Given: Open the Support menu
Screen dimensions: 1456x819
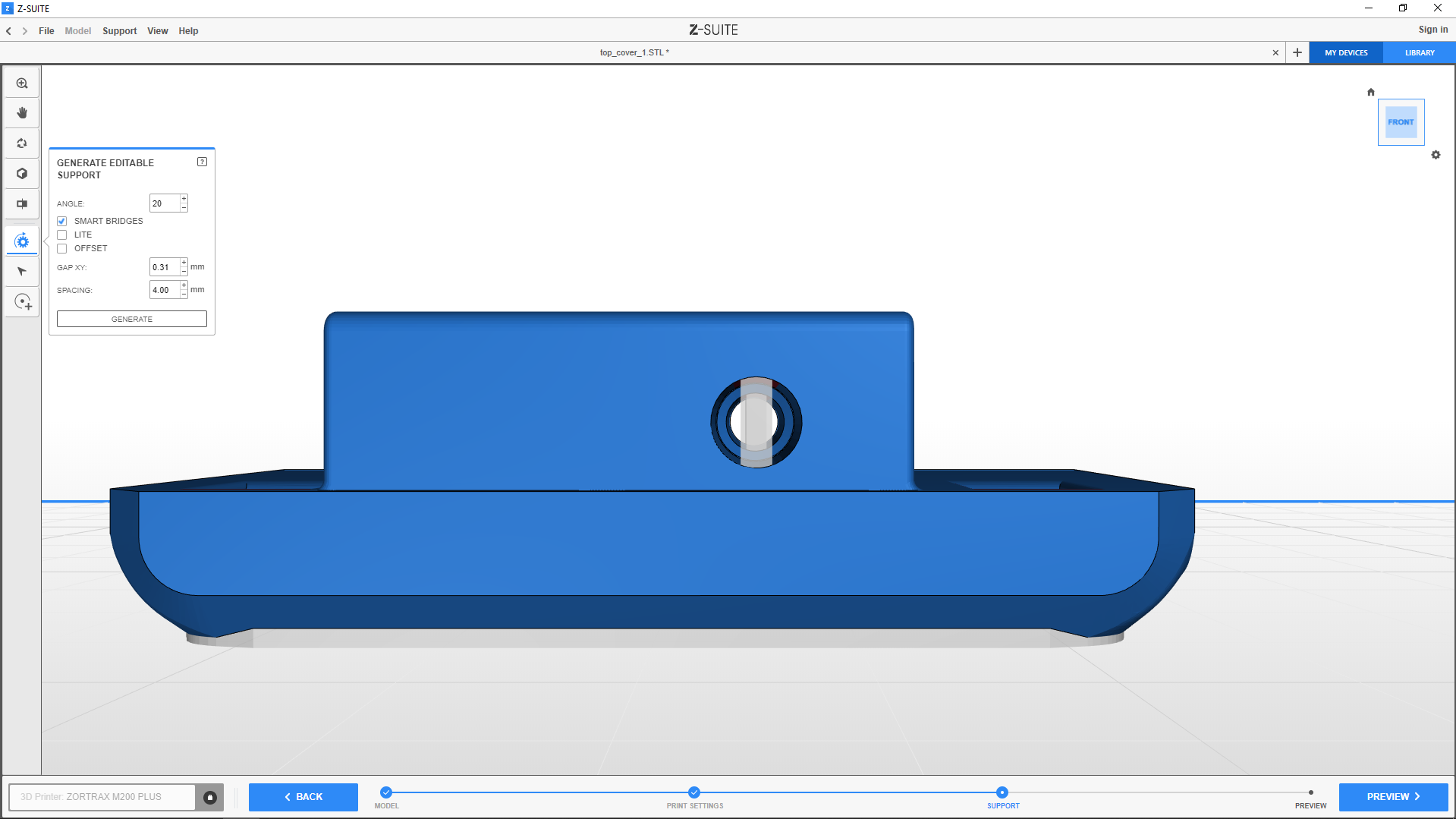Looking at the screenshot, I should point(119,31).
